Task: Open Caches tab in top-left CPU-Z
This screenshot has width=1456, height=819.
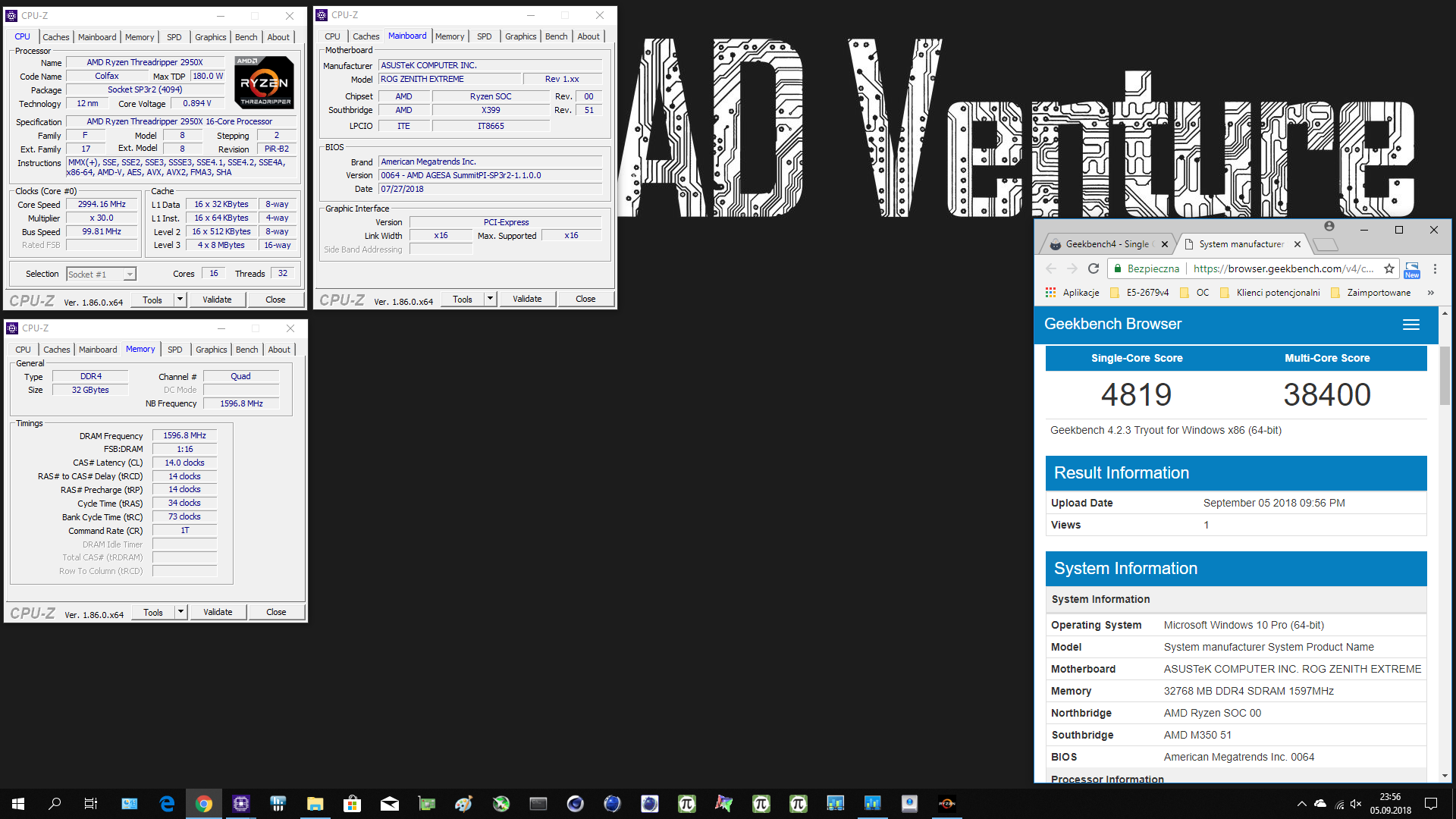Action: [x=55, y=37]
